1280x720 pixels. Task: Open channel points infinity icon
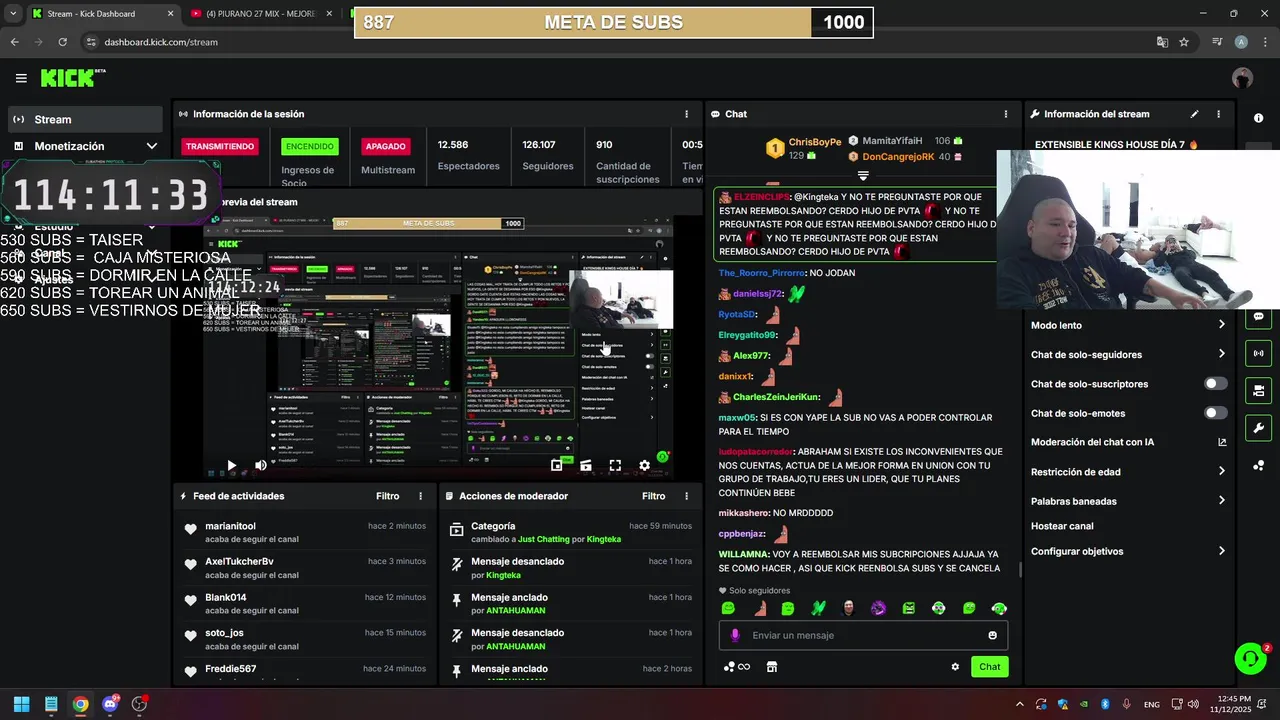coord(737,667)
